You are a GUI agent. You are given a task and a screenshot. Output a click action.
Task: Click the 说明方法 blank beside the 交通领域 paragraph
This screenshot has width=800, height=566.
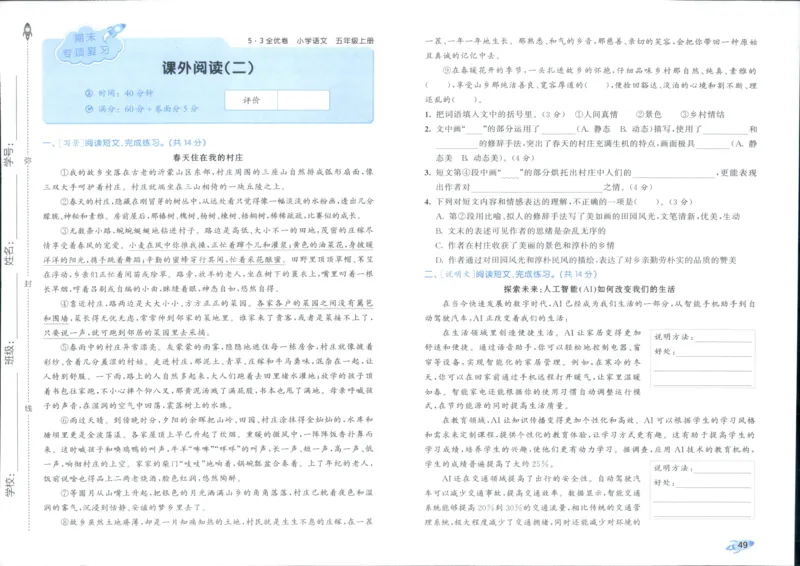[x=723, y=468]
